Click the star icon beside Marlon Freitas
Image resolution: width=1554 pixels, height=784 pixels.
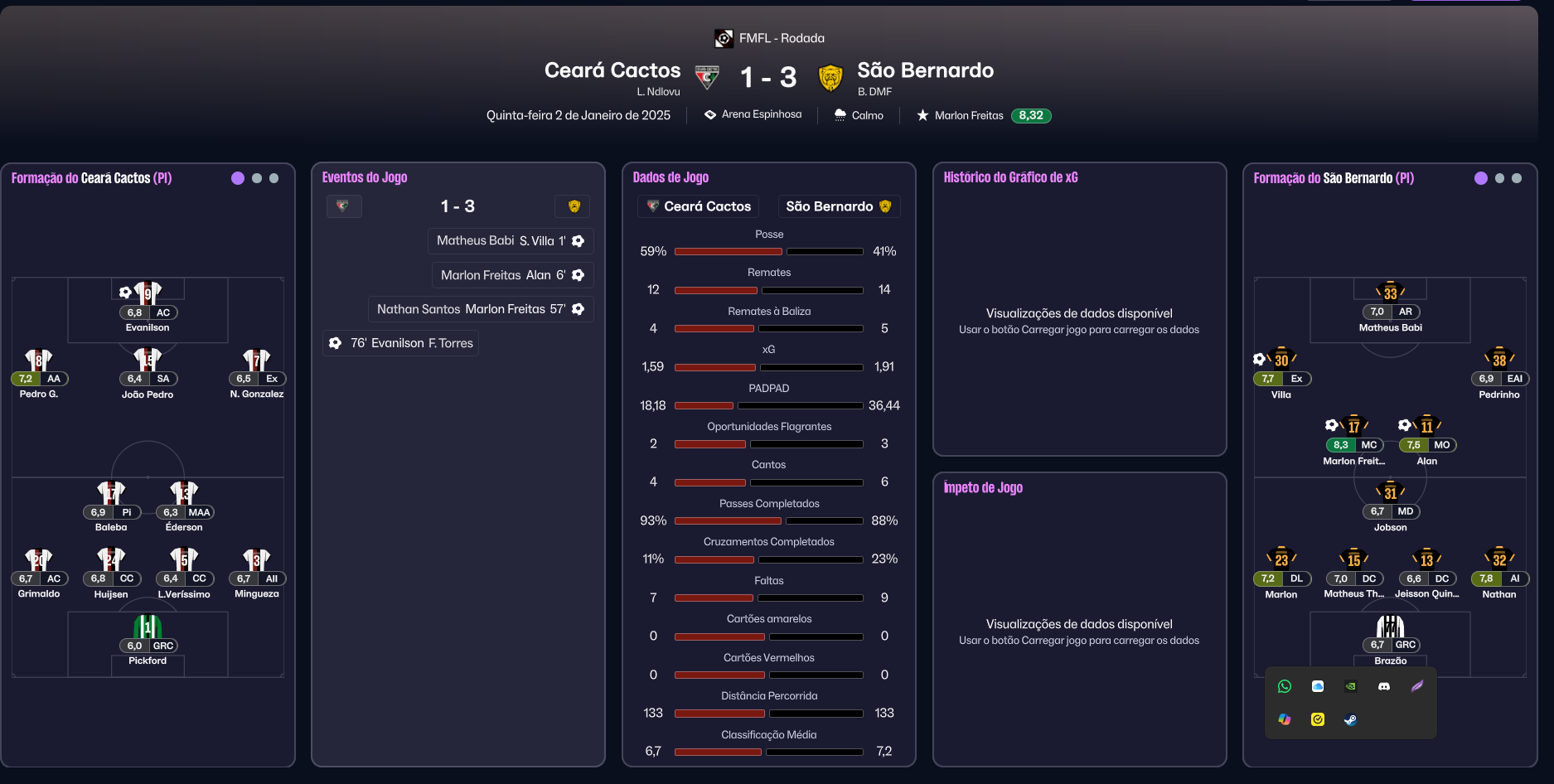click(x=922, y=115)
